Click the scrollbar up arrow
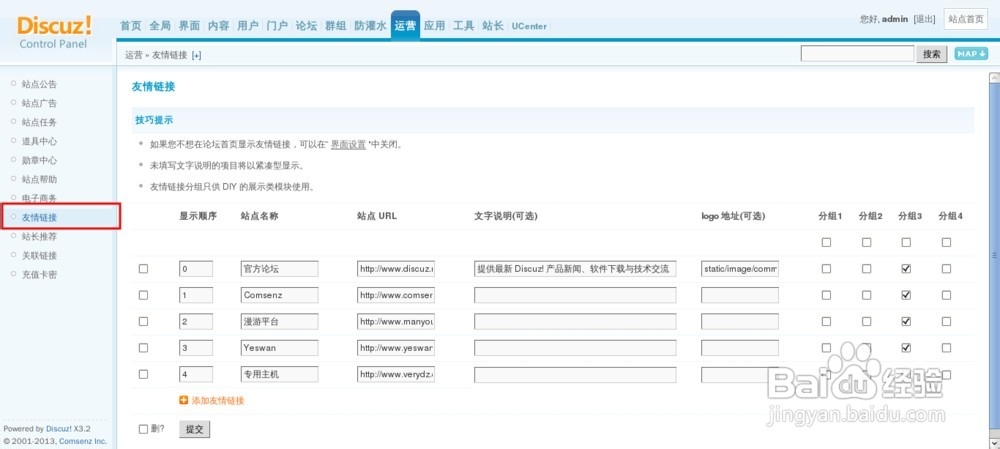The height and width of the screenshot is (449, 1000). pyautogui.click(x=994, y=78)
